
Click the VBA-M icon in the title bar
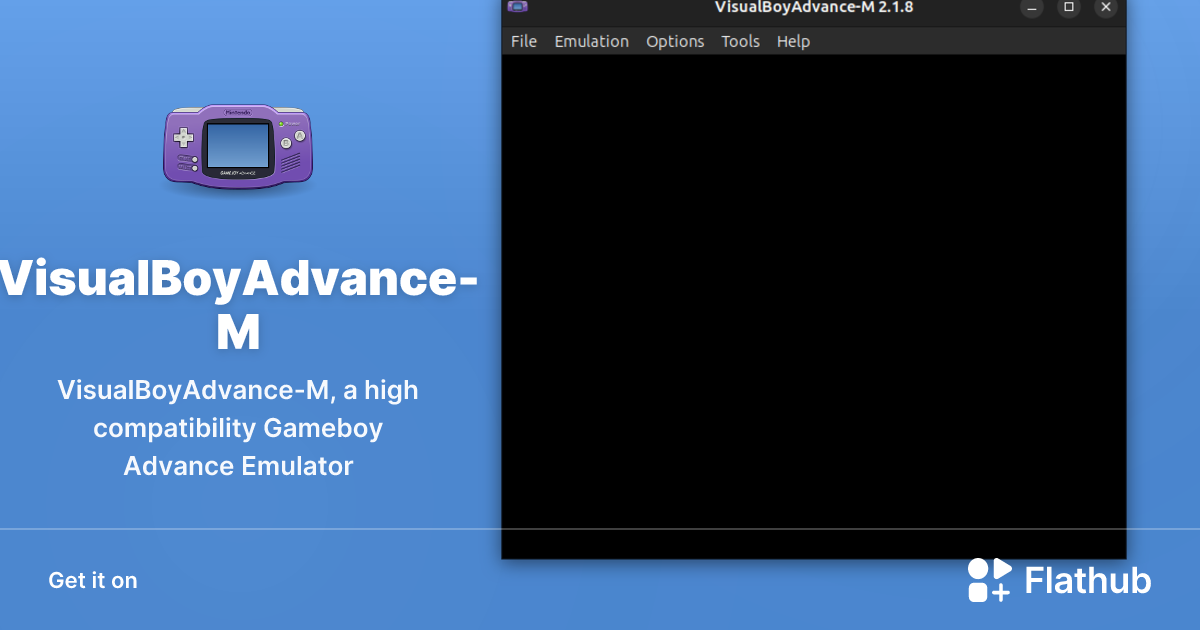point(517,7)
